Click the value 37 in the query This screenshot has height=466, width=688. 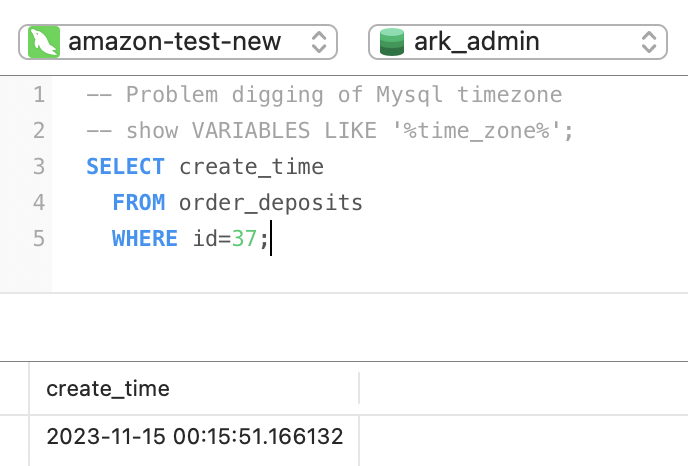tap(245, 239)
